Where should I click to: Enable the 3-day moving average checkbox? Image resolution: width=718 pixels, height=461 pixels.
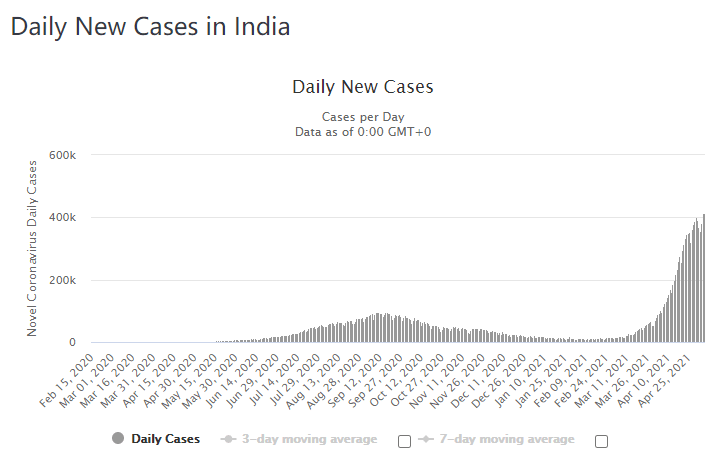[404, 441]
